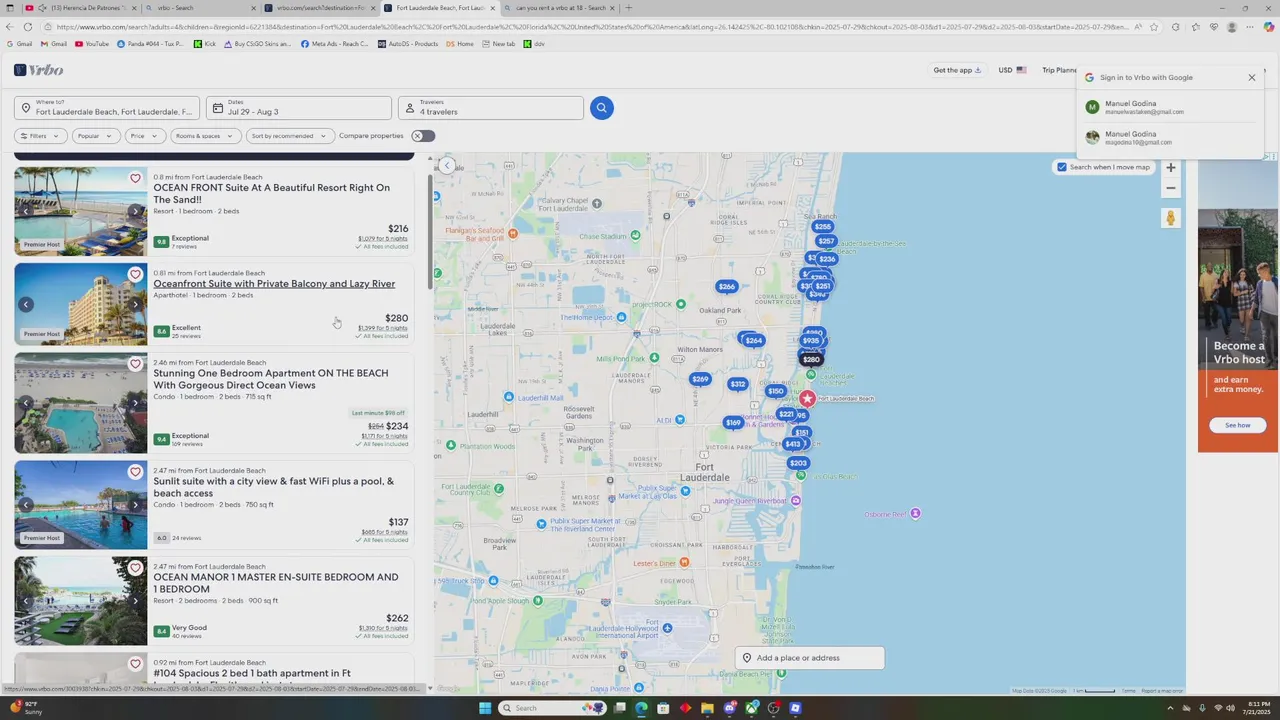The width and height of the screenshot is (1280, 720).
Task: Switch to the Herencia De Patrones tab
Action: click(x=80, y=8)
